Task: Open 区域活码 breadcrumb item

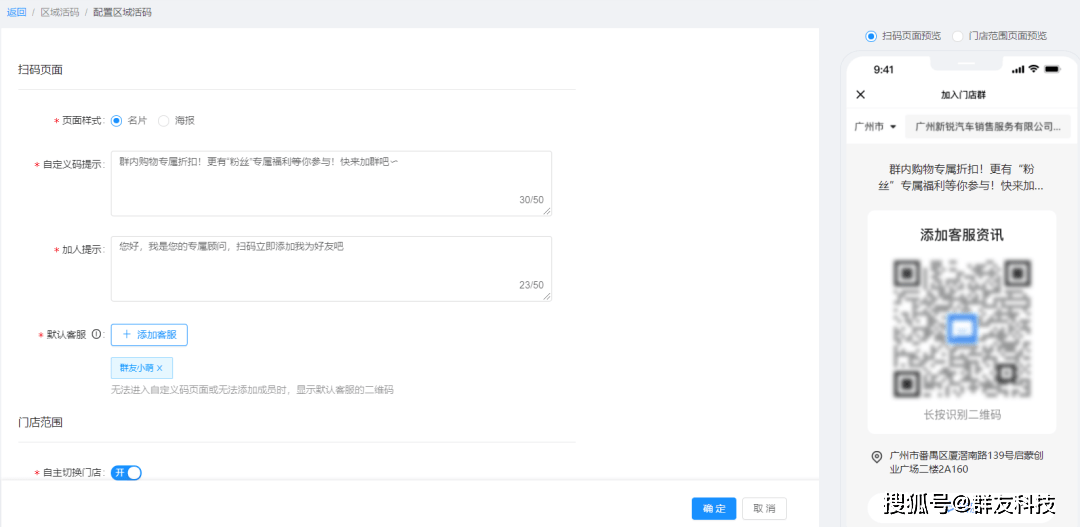Action: 58,12
